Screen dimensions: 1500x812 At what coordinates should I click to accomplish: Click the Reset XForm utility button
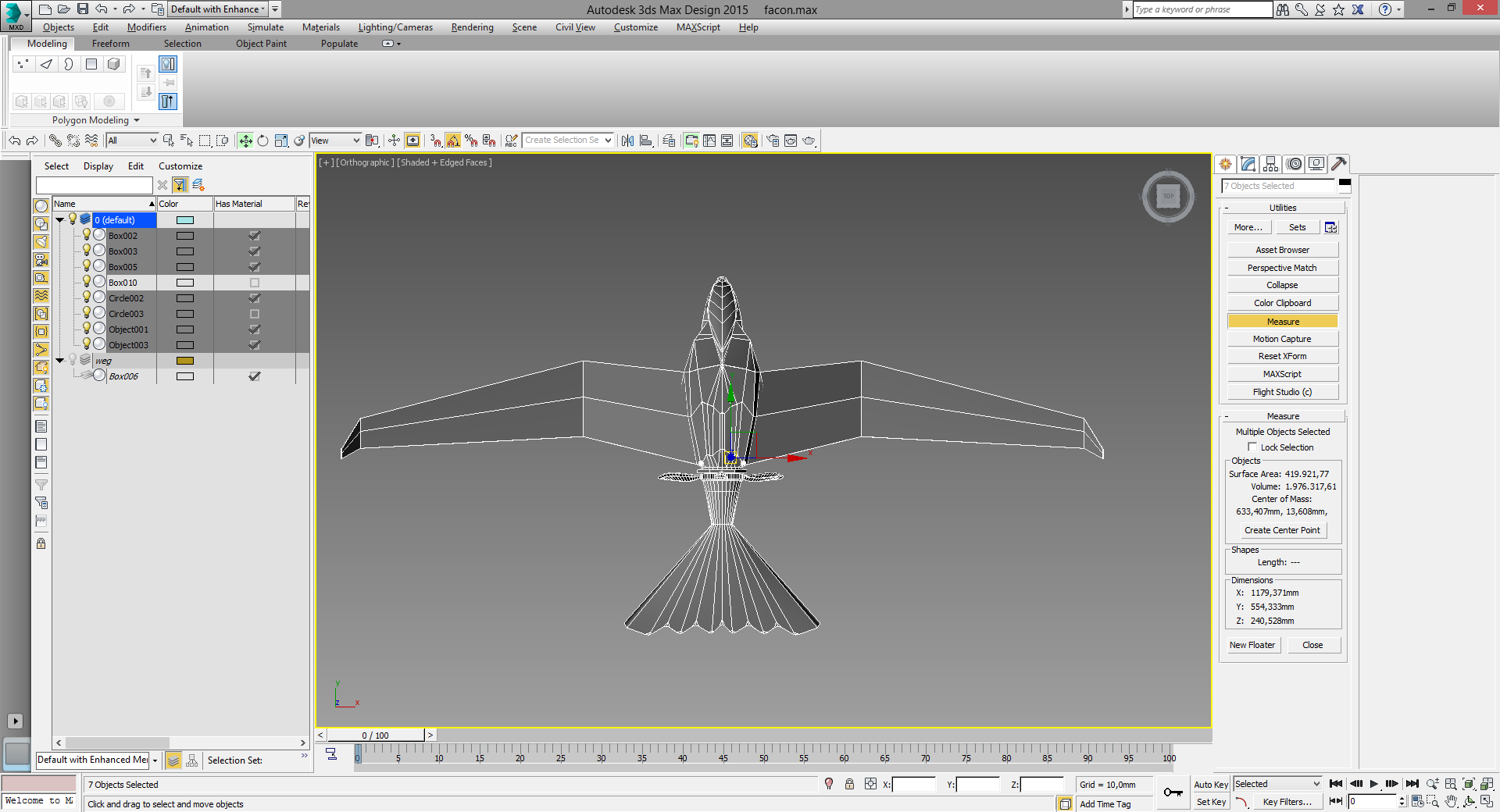click(1282, 356)
